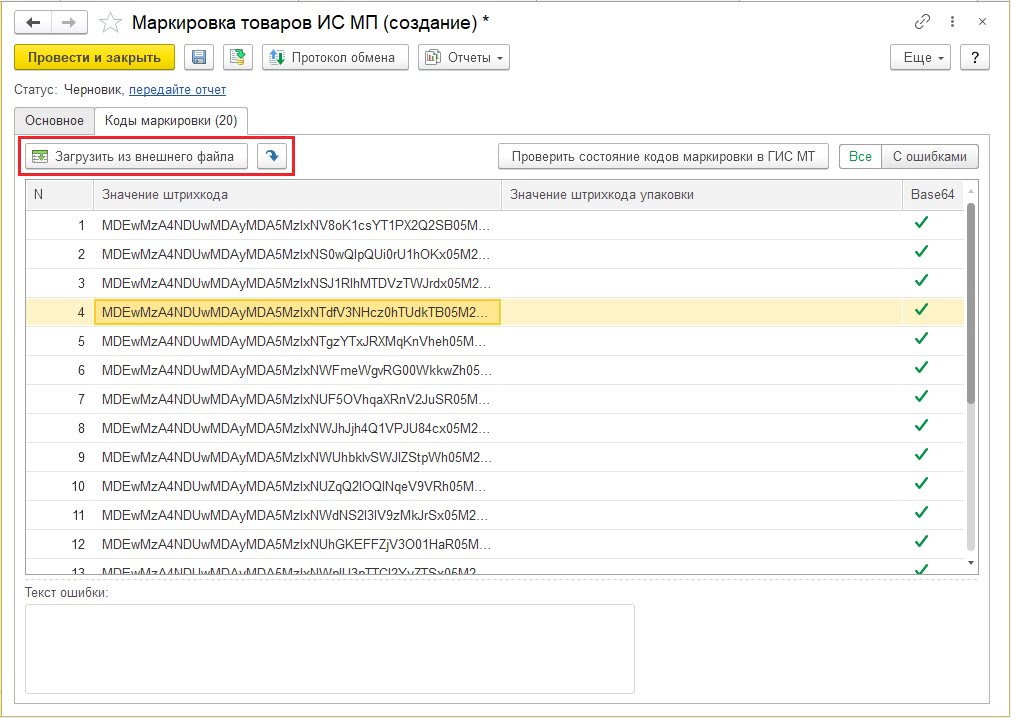Click the post document icon
Image resolution: width=1011 pixels, height=718 pixels.
pos(238,58)
